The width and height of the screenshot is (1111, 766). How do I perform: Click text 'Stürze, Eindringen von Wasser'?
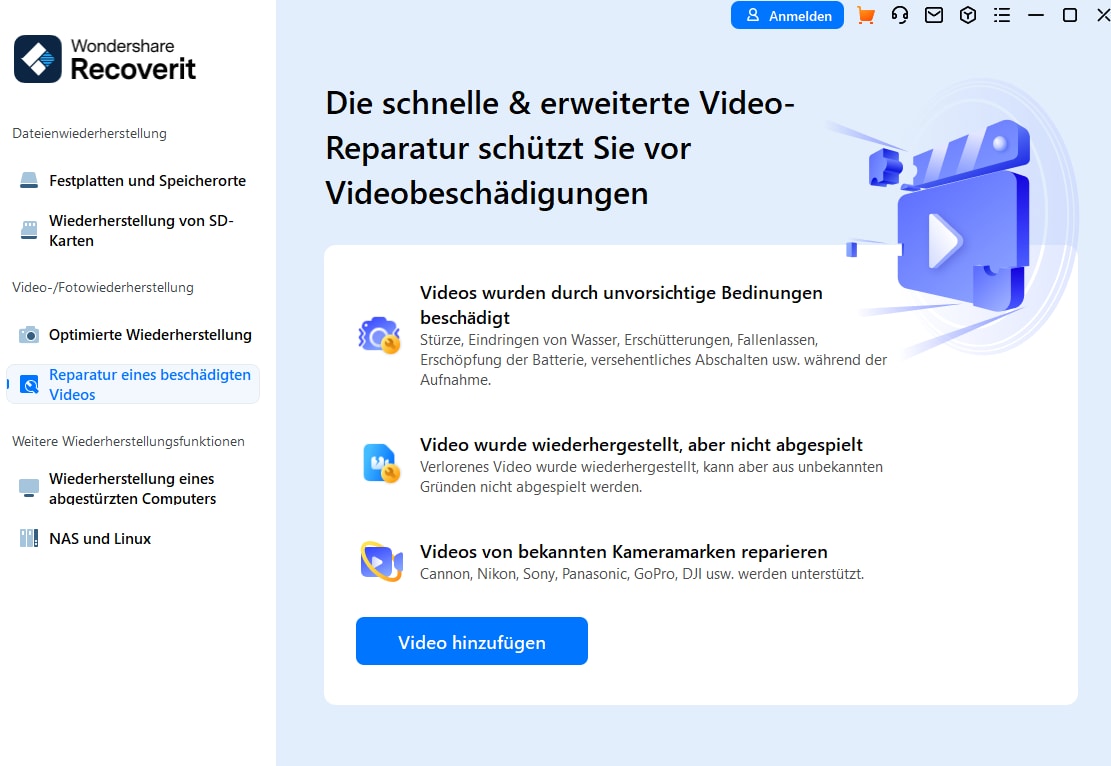519,340
